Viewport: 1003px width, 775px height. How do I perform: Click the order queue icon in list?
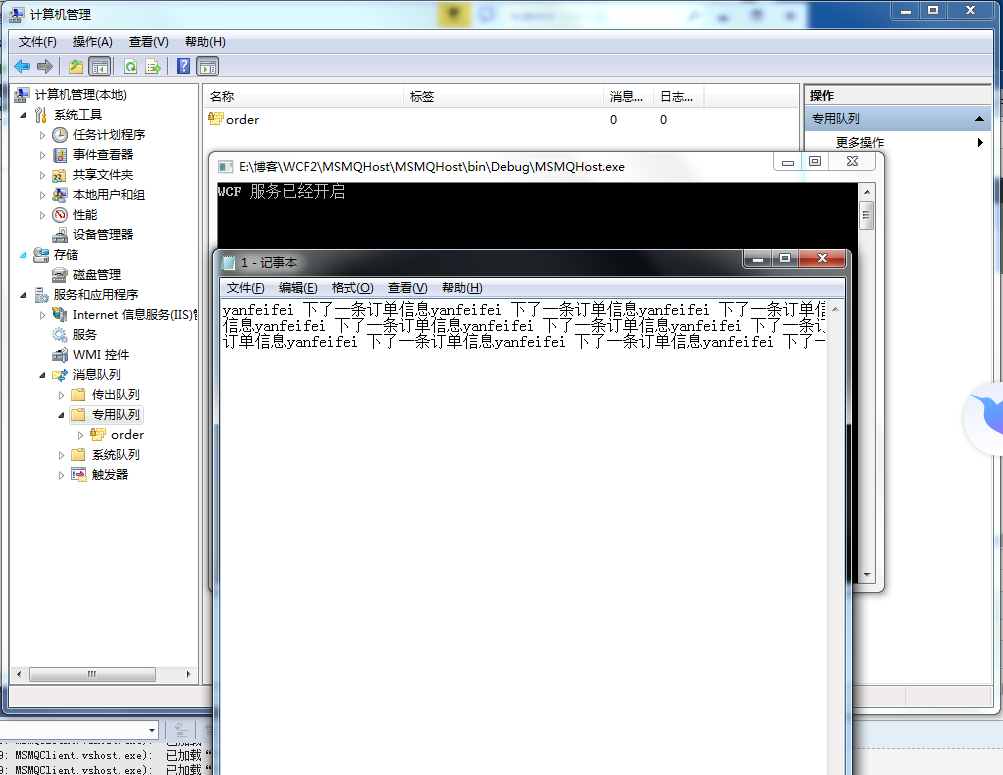click(216, 118)
